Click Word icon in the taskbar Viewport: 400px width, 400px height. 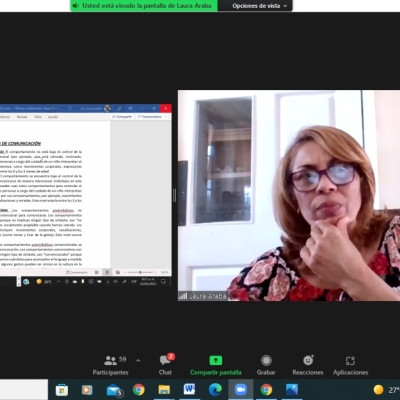coord(189,389)
